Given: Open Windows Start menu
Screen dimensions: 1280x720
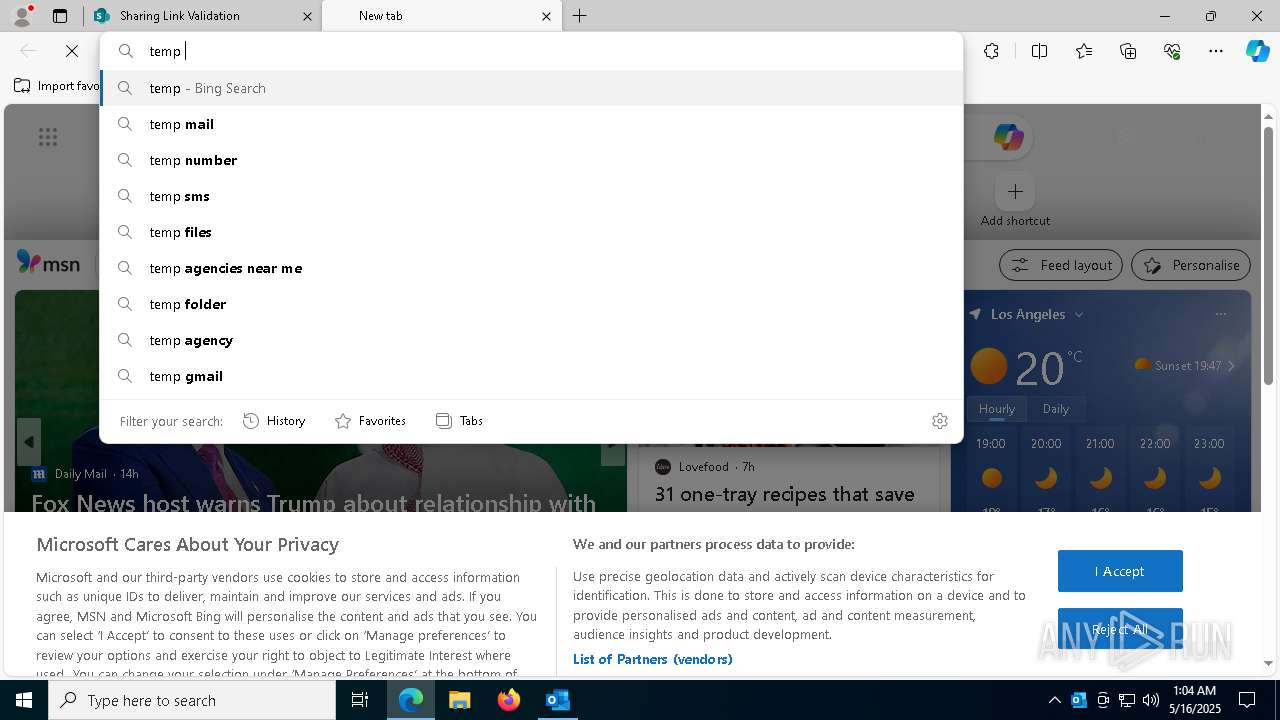Looking at the screenshot, I should pyautogui.click(x=24, y=700).
